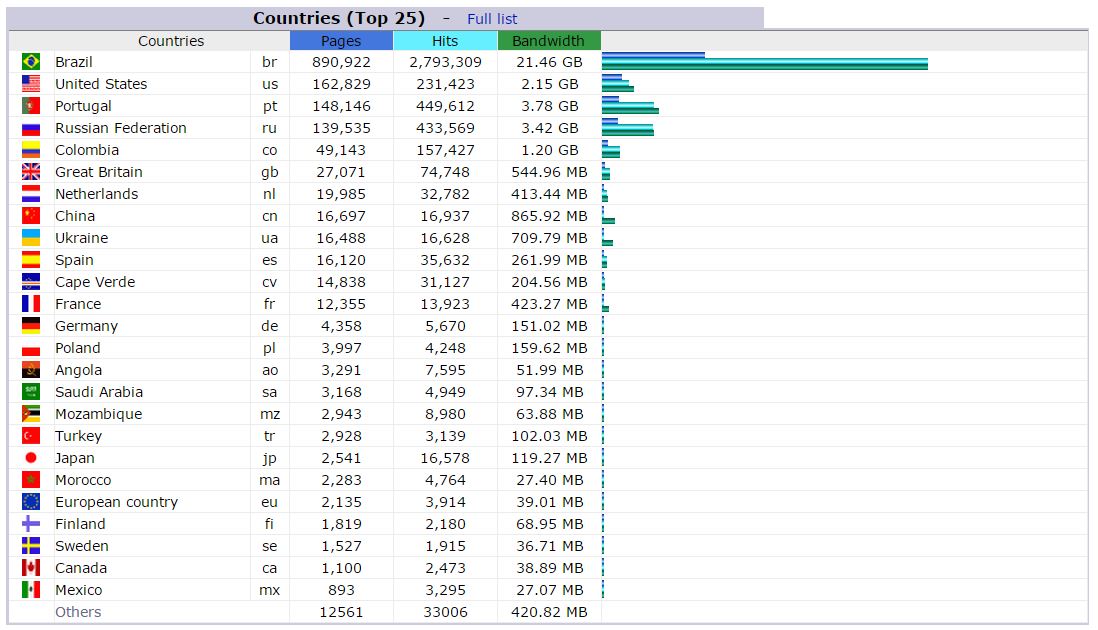
Task: Click the Mexico flag icon
Action: [x=31, y=590]
